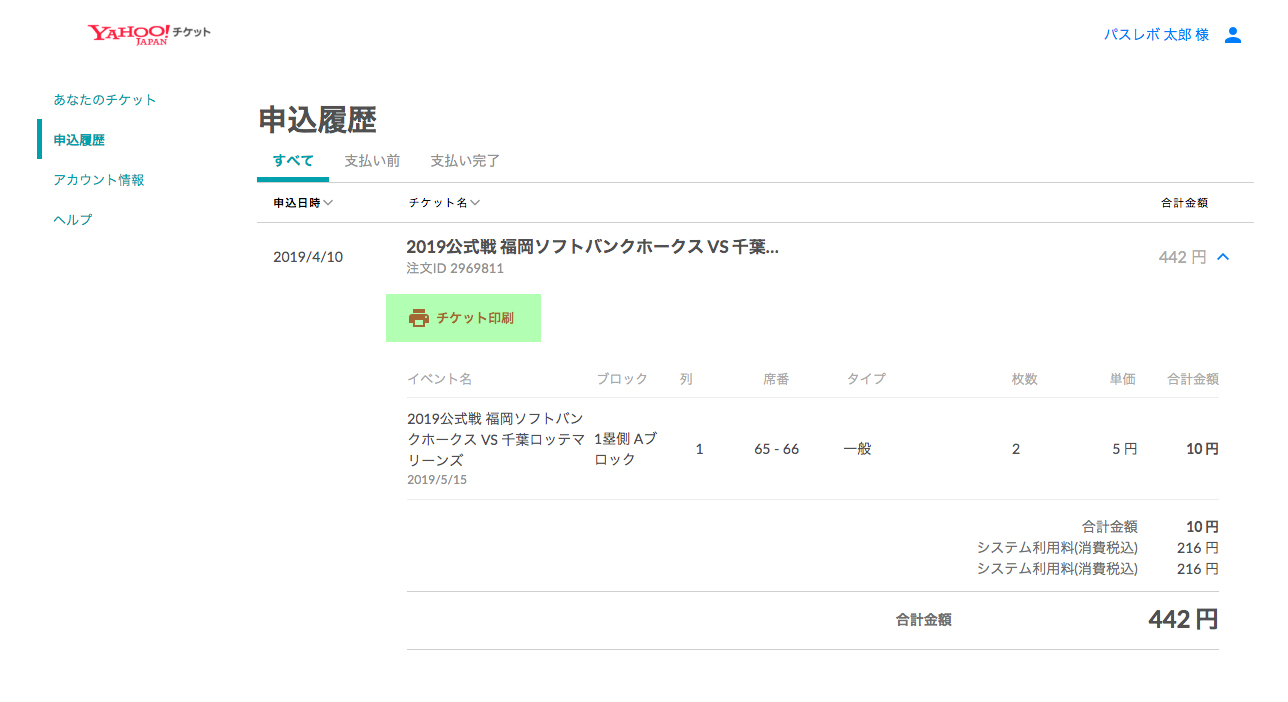Open the user account profile icon
This screenshot has width=1288, height=702.
click(x=1233, y=35)
